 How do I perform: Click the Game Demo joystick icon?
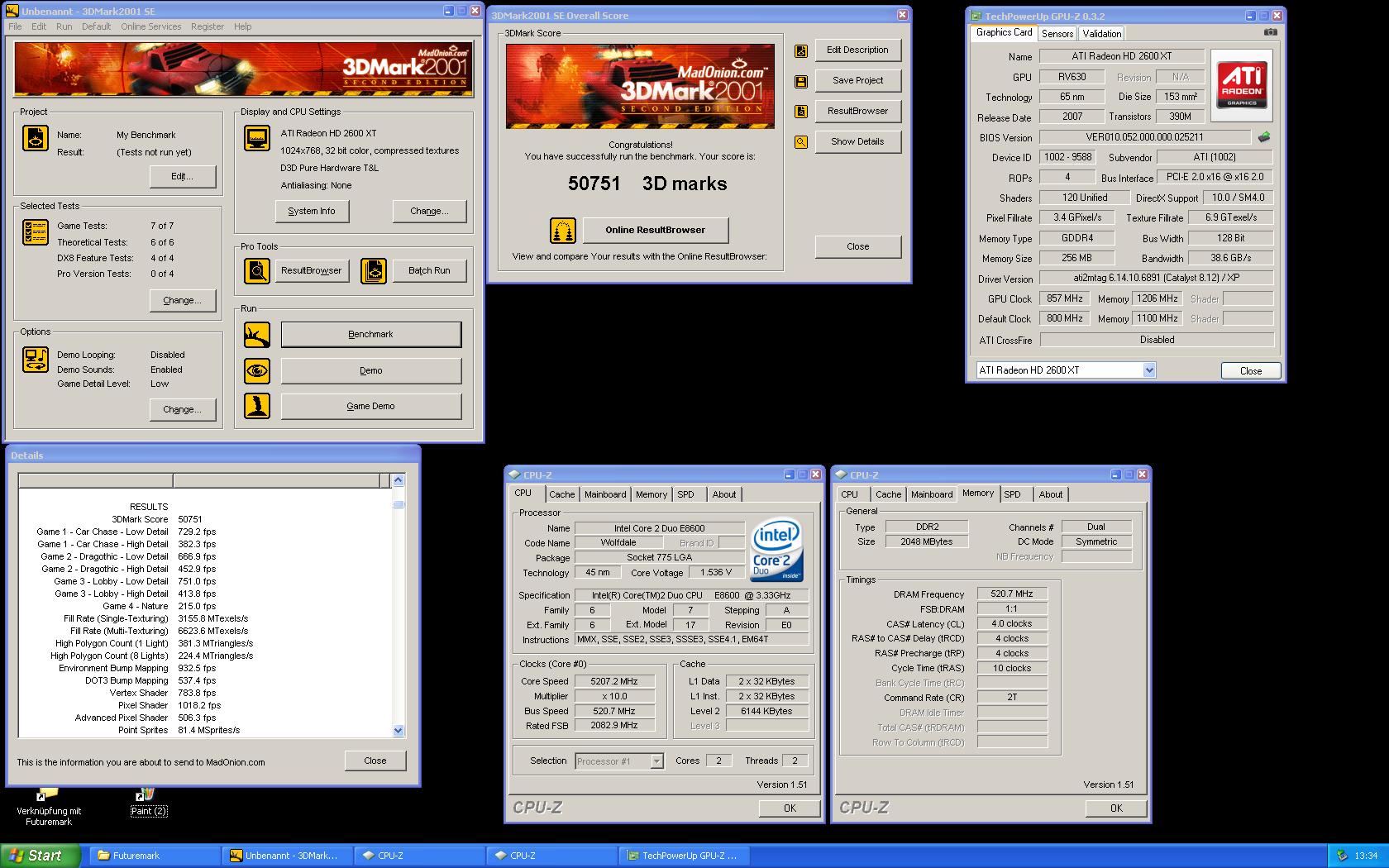pyautogui.click(x=257, y=406)
